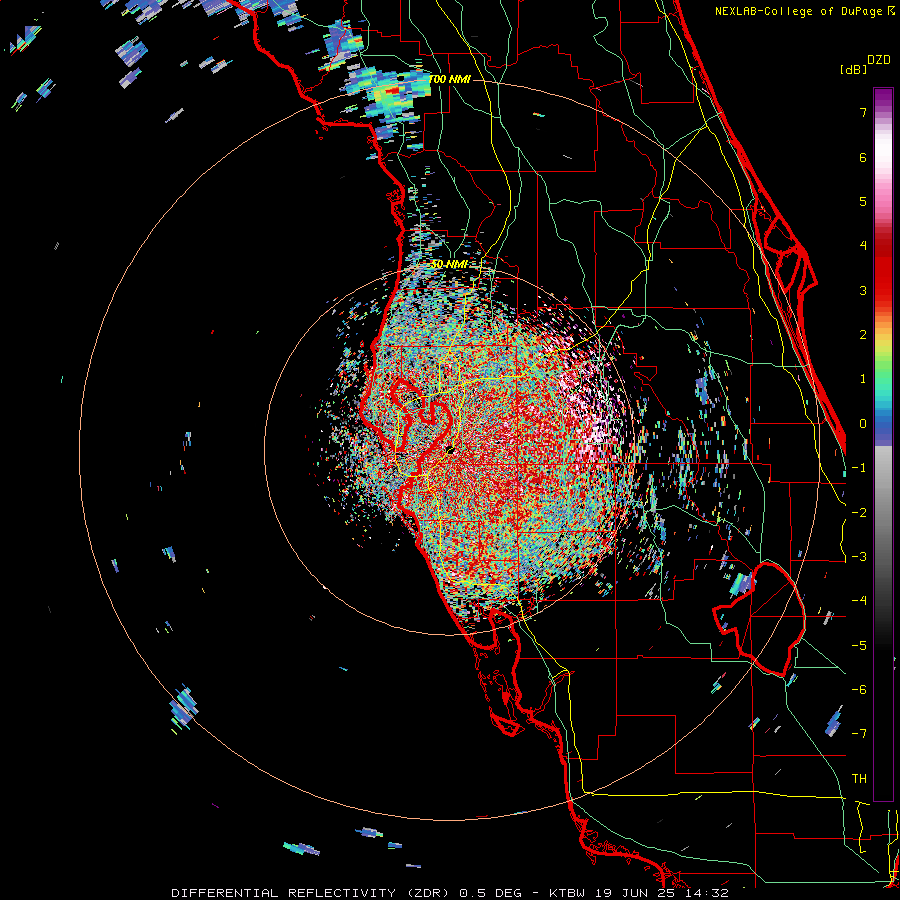Click the TH label below color scale
The image size is (900, 900).
pos(859,779)
